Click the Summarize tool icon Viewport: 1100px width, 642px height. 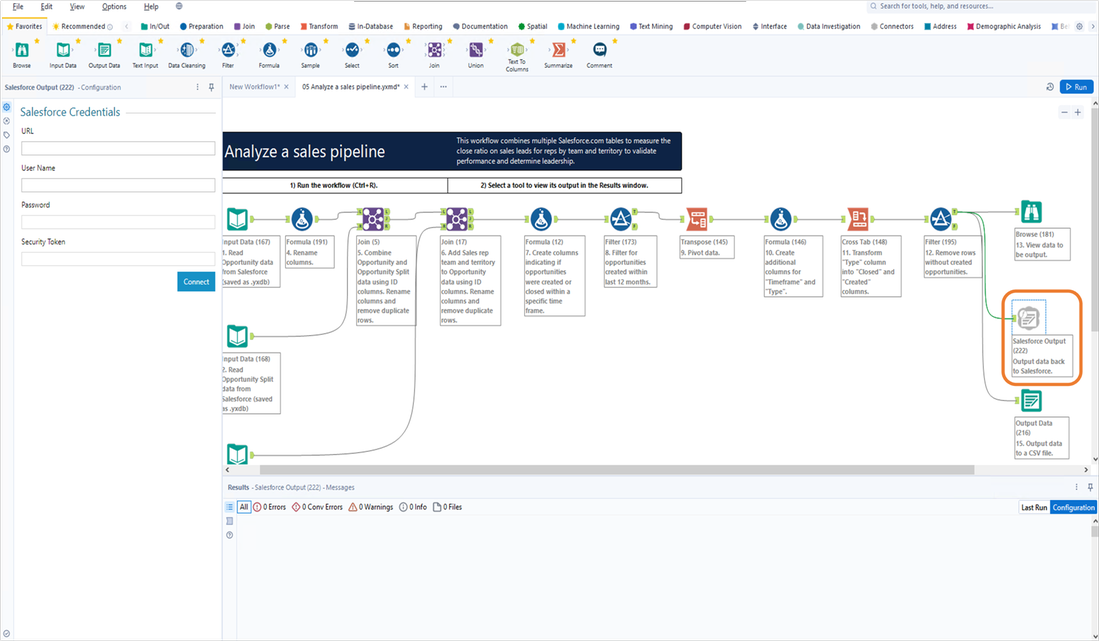coord(558,50)
